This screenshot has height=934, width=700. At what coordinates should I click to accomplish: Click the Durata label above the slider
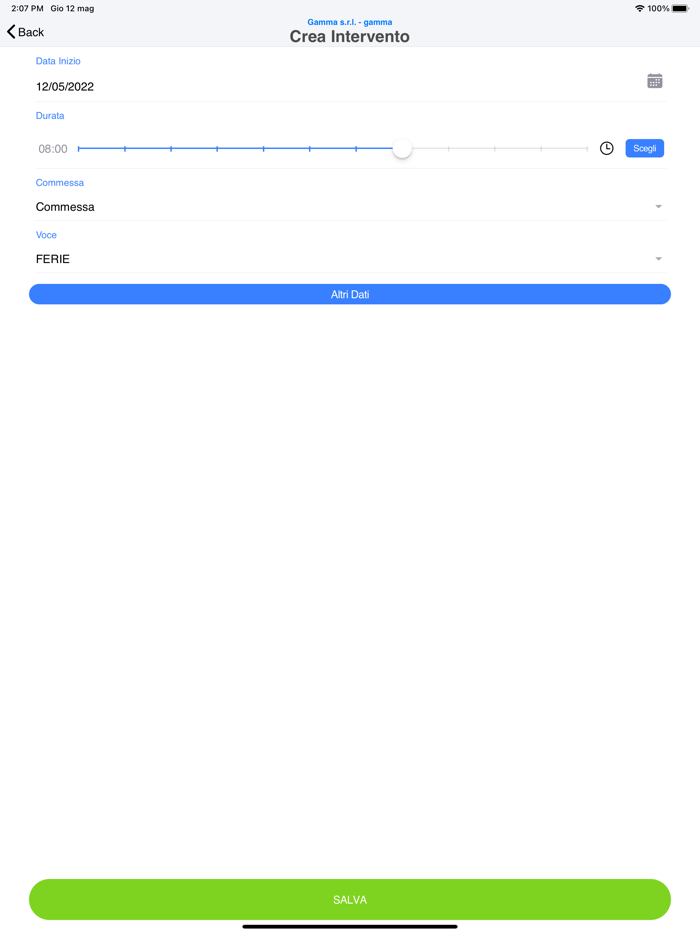point(50,115)
